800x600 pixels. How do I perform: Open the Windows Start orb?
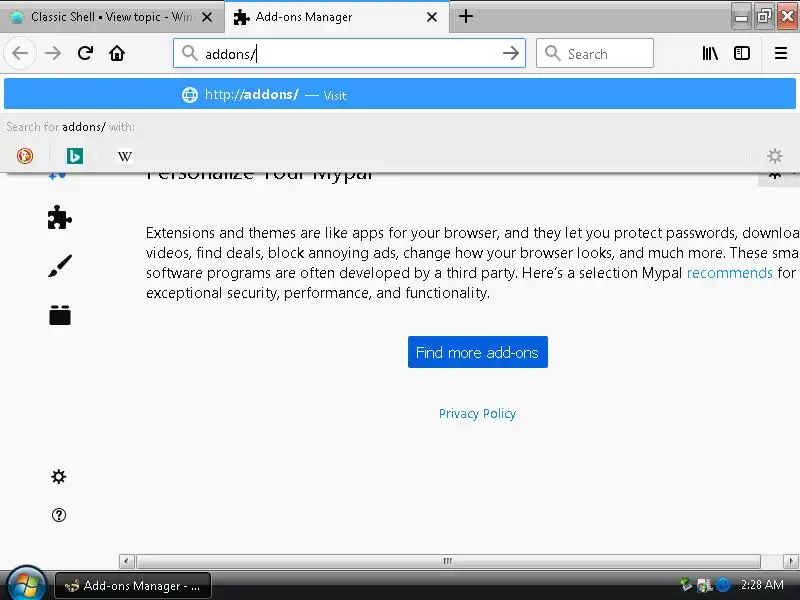pos(26,583)
